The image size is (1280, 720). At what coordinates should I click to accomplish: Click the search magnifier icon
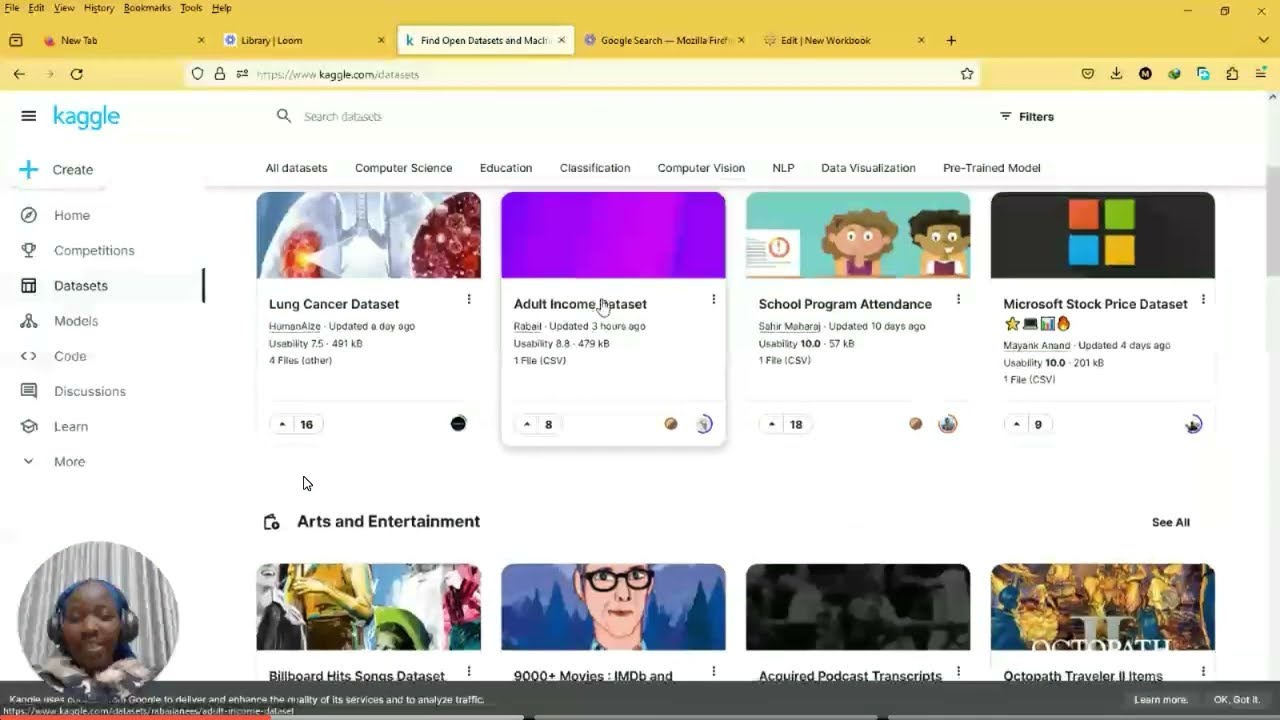284,116
